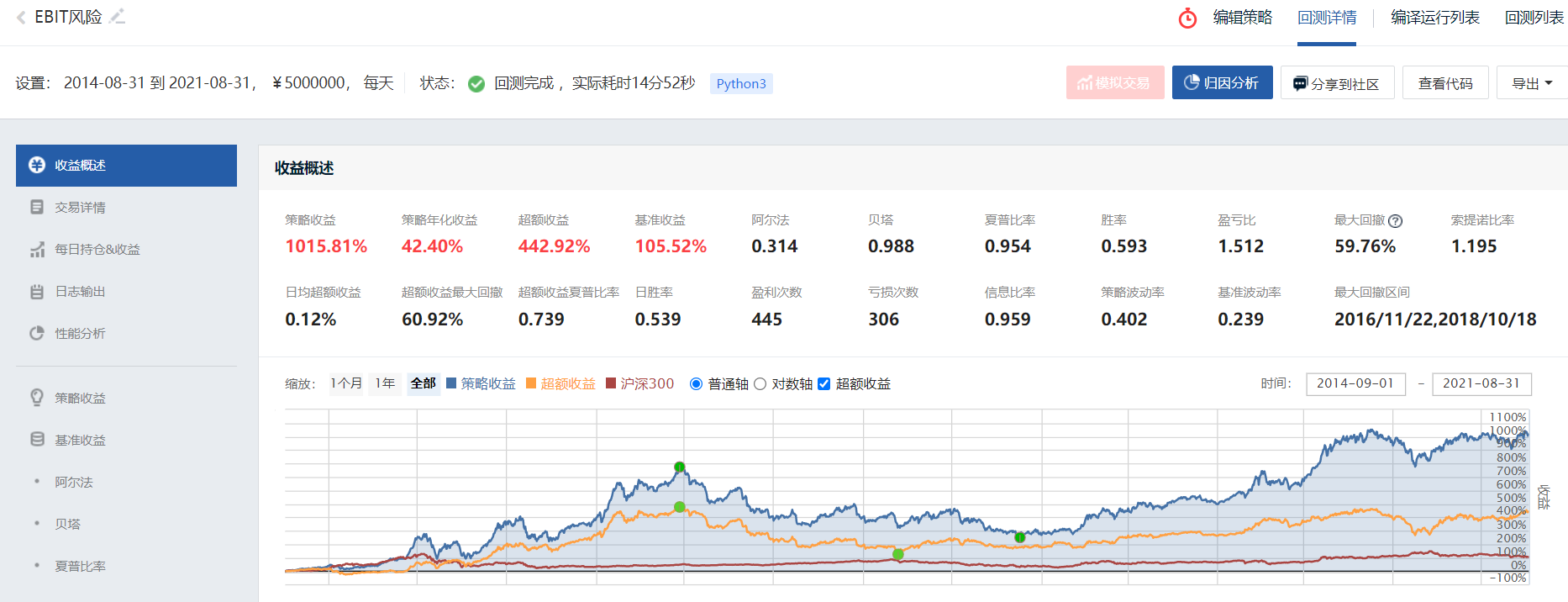Select the 普通轴 radio button
This screenshot has width=1568, height=602.
click(696, 384)
